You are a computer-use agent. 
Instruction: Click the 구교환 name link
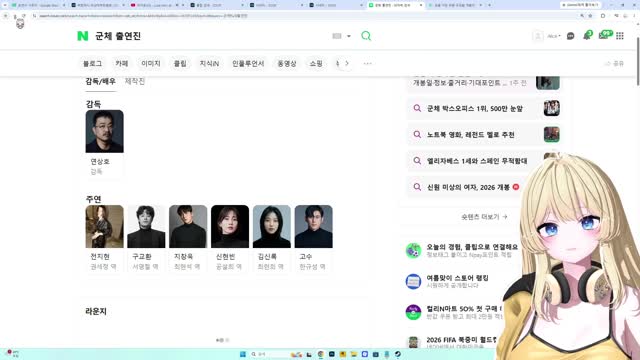142,257
